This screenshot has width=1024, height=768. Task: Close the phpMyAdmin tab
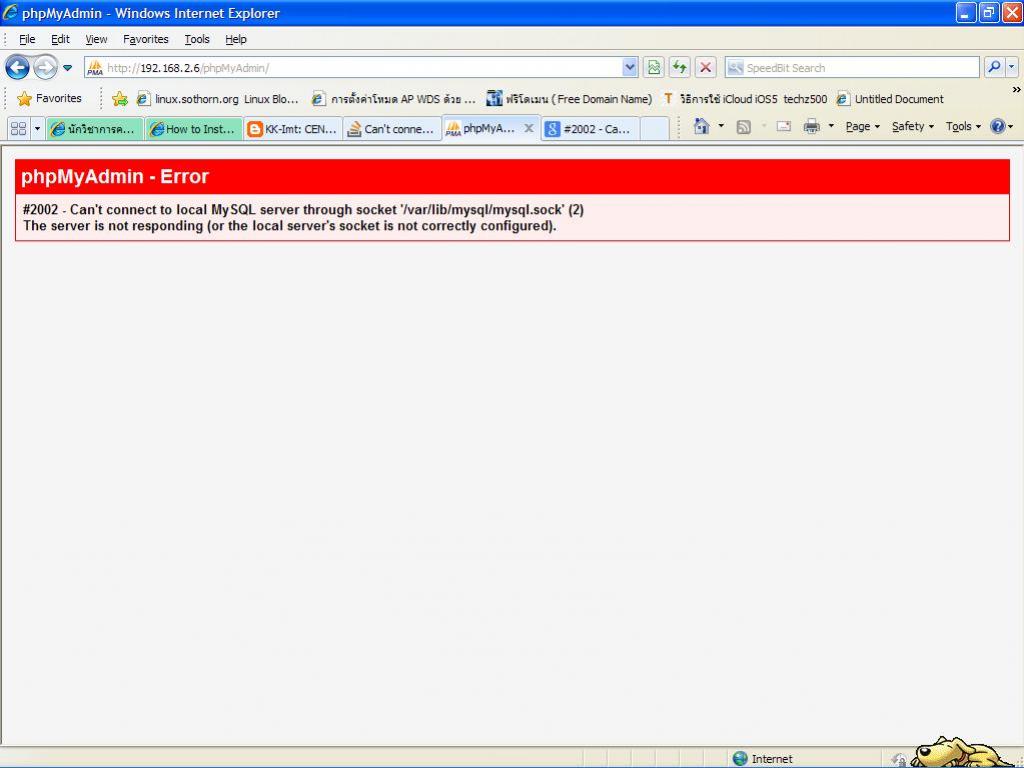pyautogui.click(x=529, y=128)
